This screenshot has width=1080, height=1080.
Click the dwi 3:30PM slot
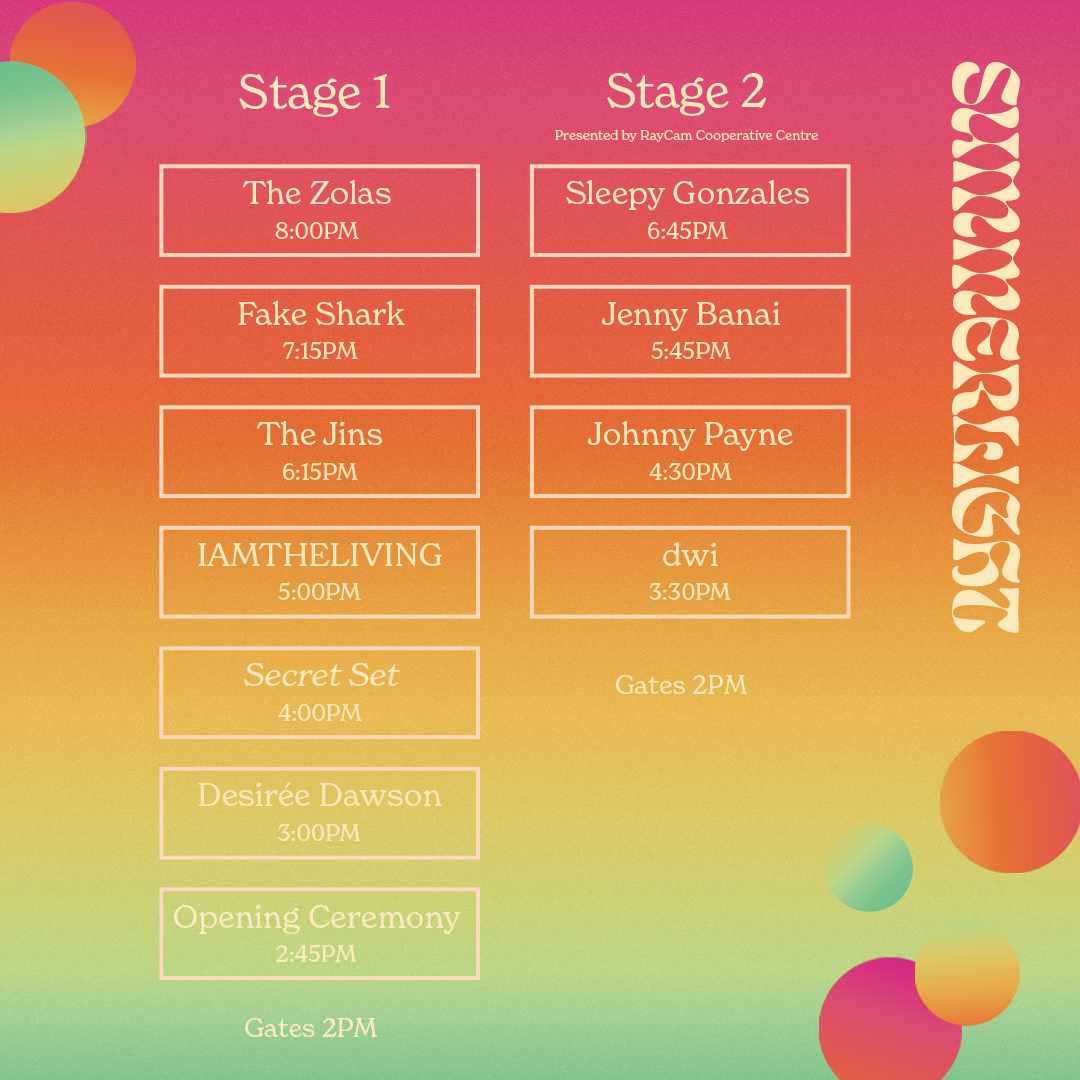click(689, 572)
